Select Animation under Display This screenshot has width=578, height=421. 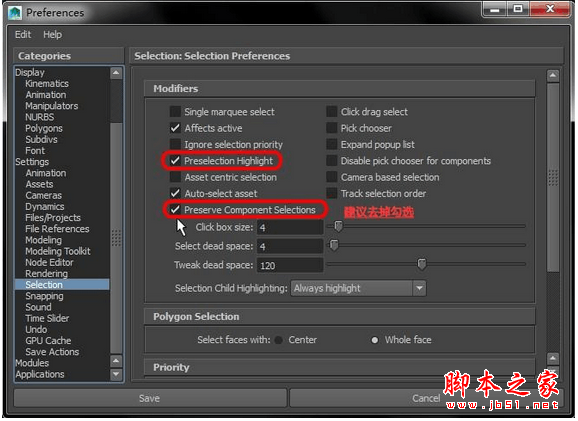46,95
